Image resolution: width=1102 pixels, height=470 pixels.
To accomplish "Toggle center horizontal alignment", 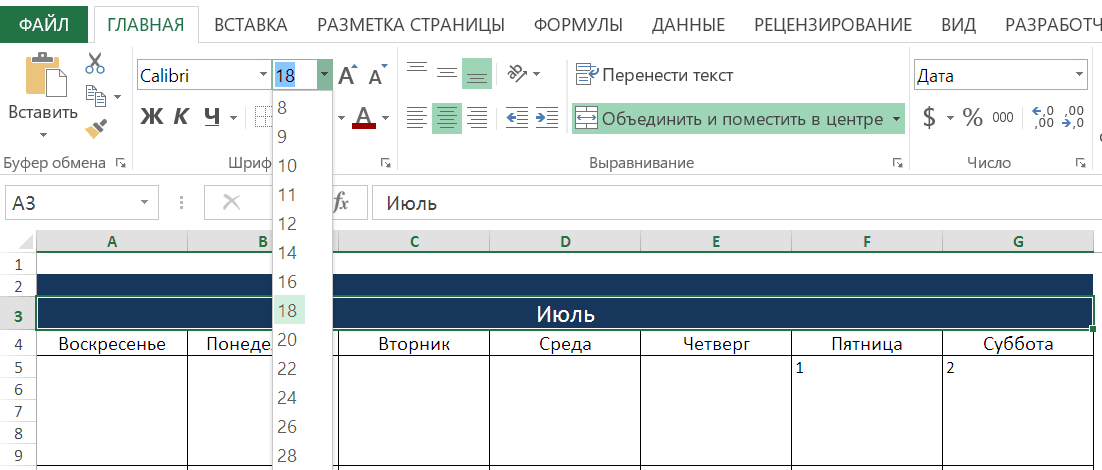I will (447, 117).
